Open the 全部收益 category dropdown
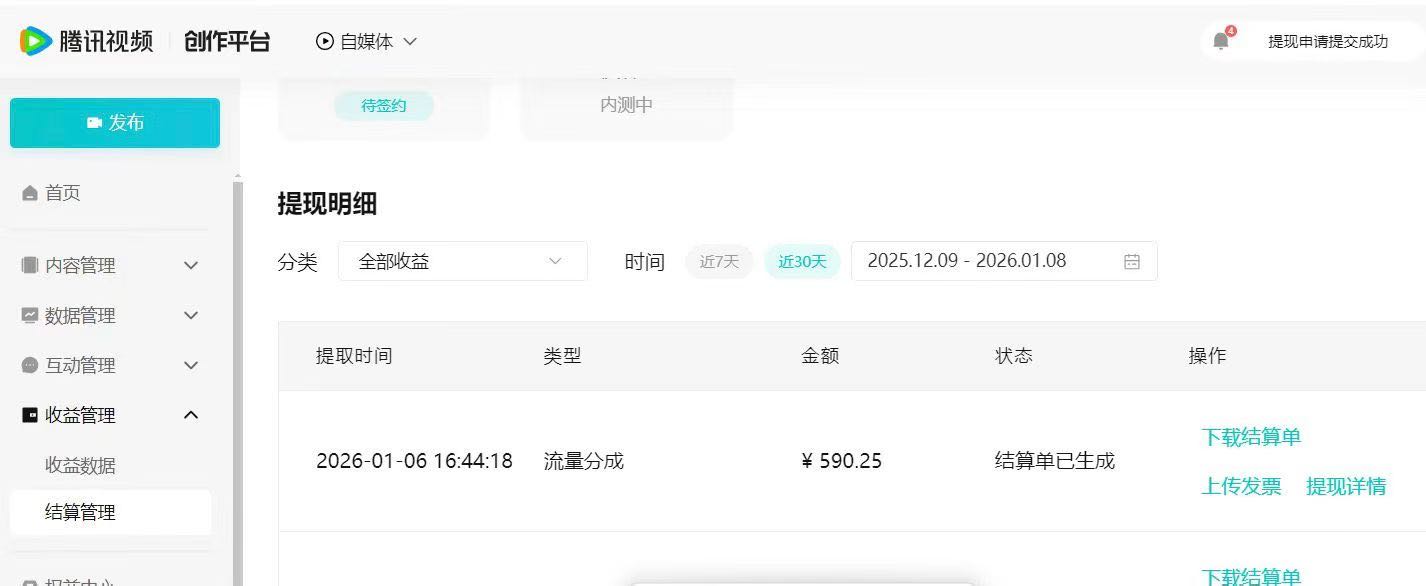The height and width of the screenshot is (586, 1426). pos(460,261)
